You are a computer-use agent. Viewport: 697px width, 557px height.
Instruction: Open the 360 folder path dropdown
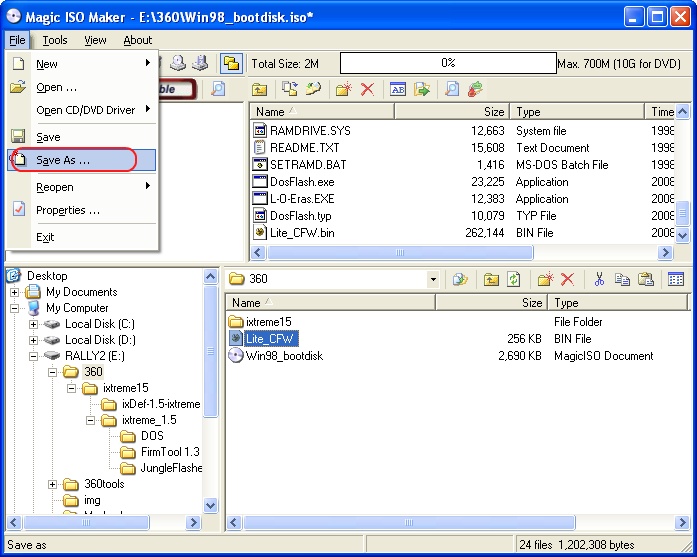point(433,280)
